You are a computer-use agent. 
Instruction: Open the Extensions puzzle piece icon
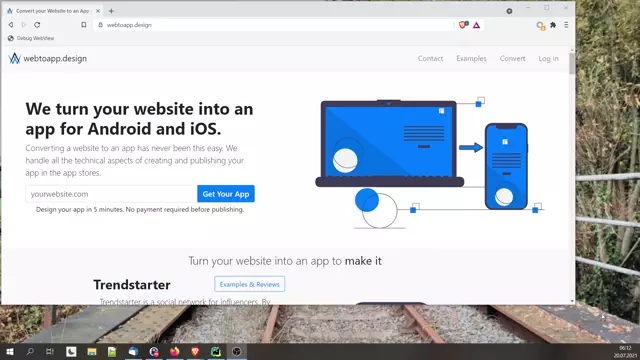(553, 25)
